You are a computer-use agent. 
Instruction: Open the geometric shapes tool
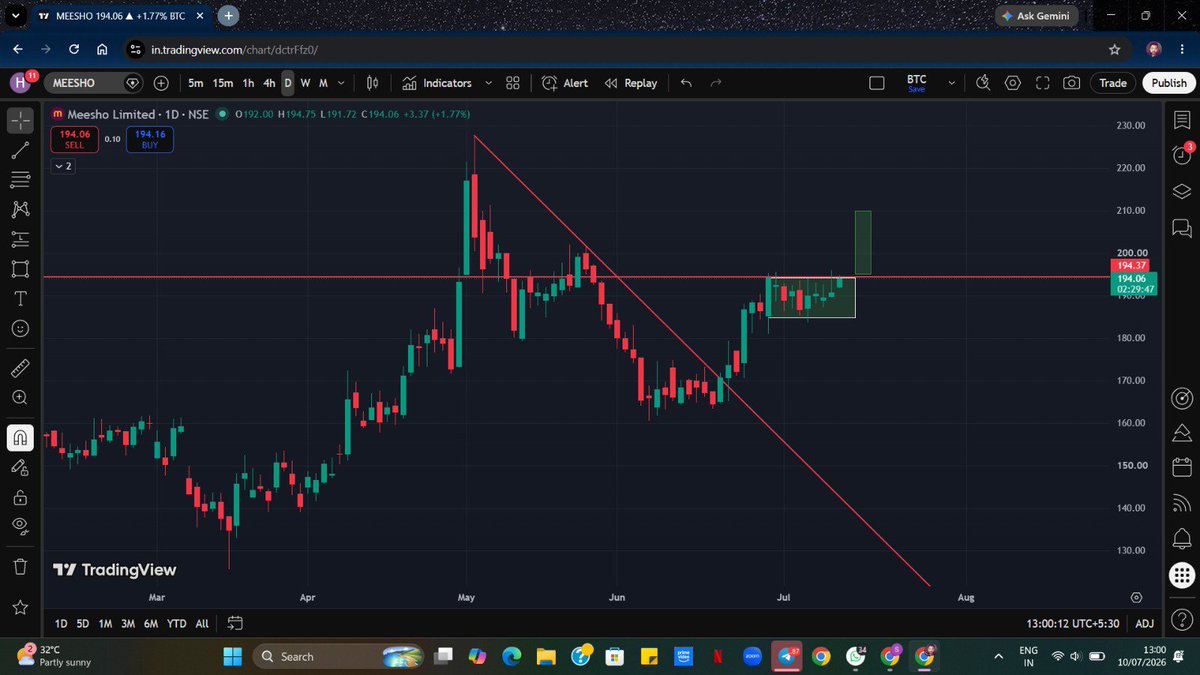point(20,268)
